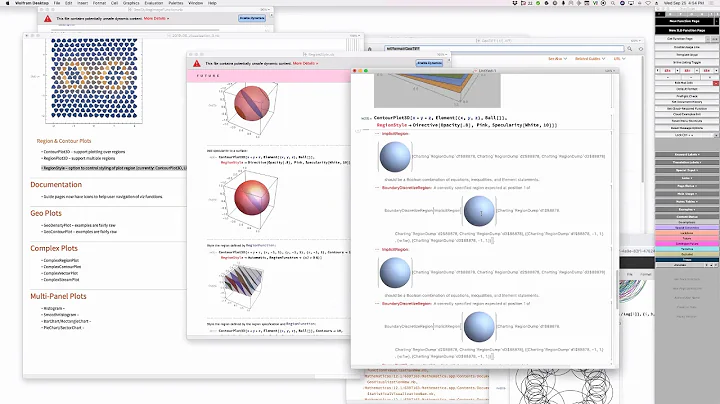720x404 pixels.
Task: Open Notification Center icon
Action: [x=714, y=3]
